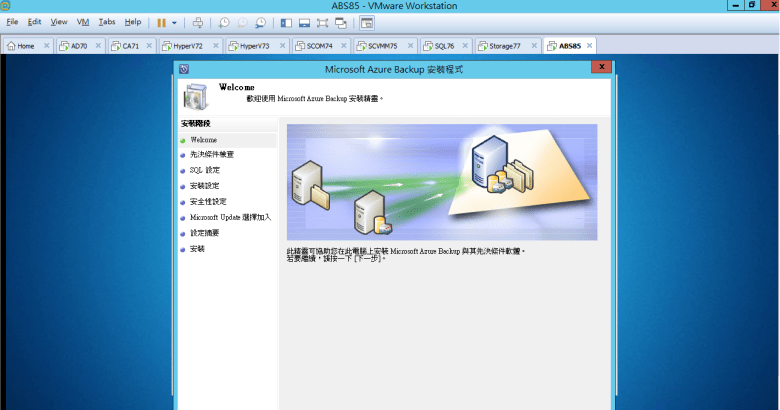Image resolution: width=780 pixels, height=410 pixels.
Task: Open the snapshot manager toolbar icon
Action: click(x=260, y=22)
